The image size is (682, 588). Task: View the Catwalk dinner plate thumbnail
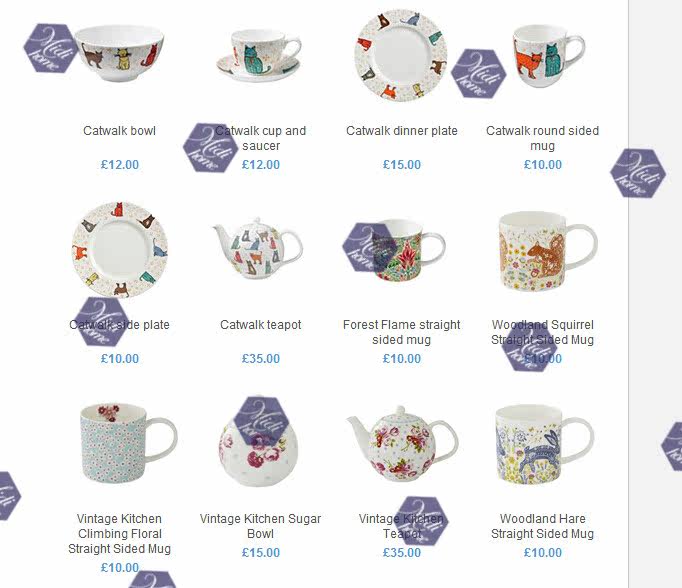tap(401, 55)
